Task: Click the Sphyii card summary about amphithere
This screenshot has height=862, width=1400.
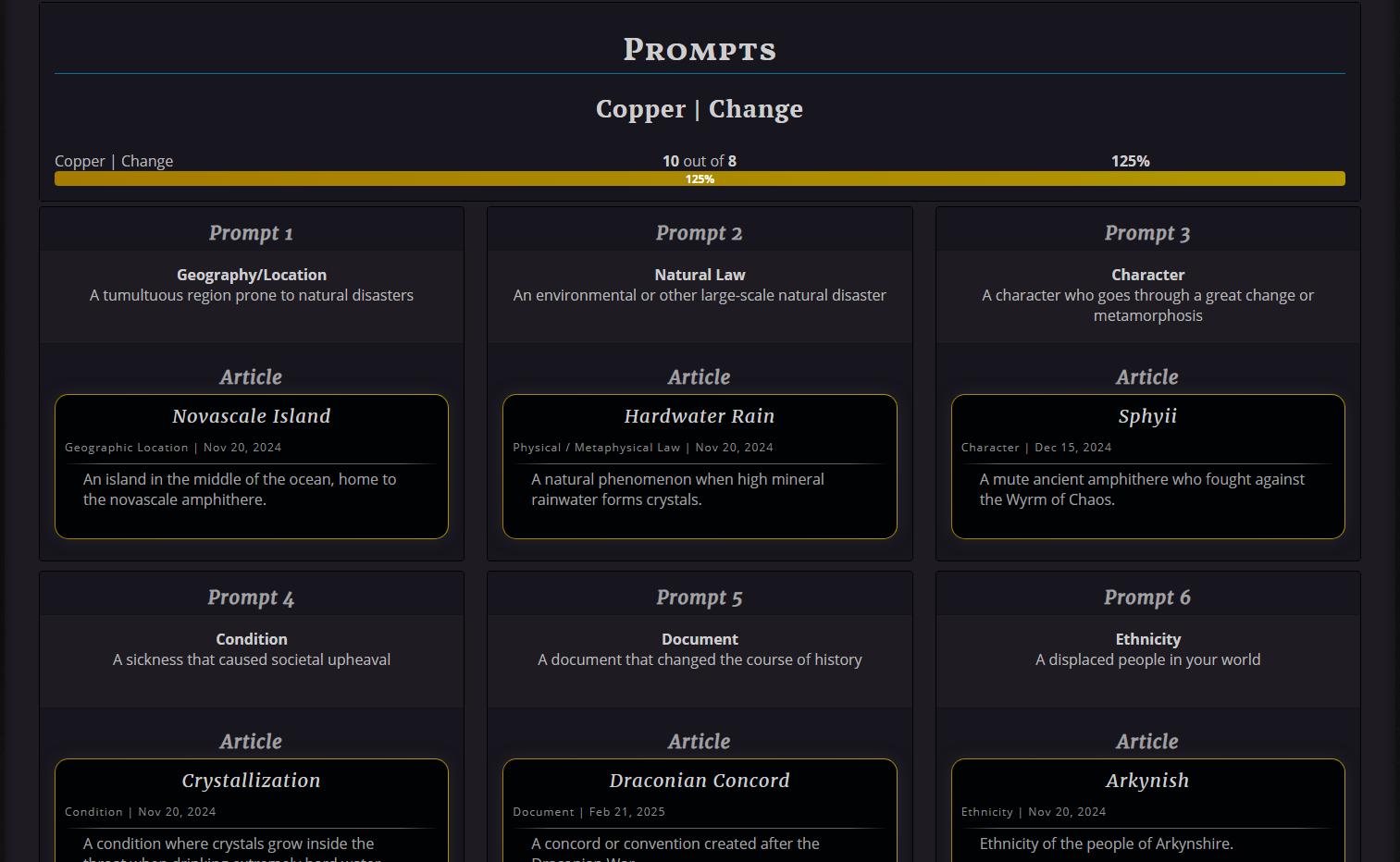Action: [x=1142, y=489]
